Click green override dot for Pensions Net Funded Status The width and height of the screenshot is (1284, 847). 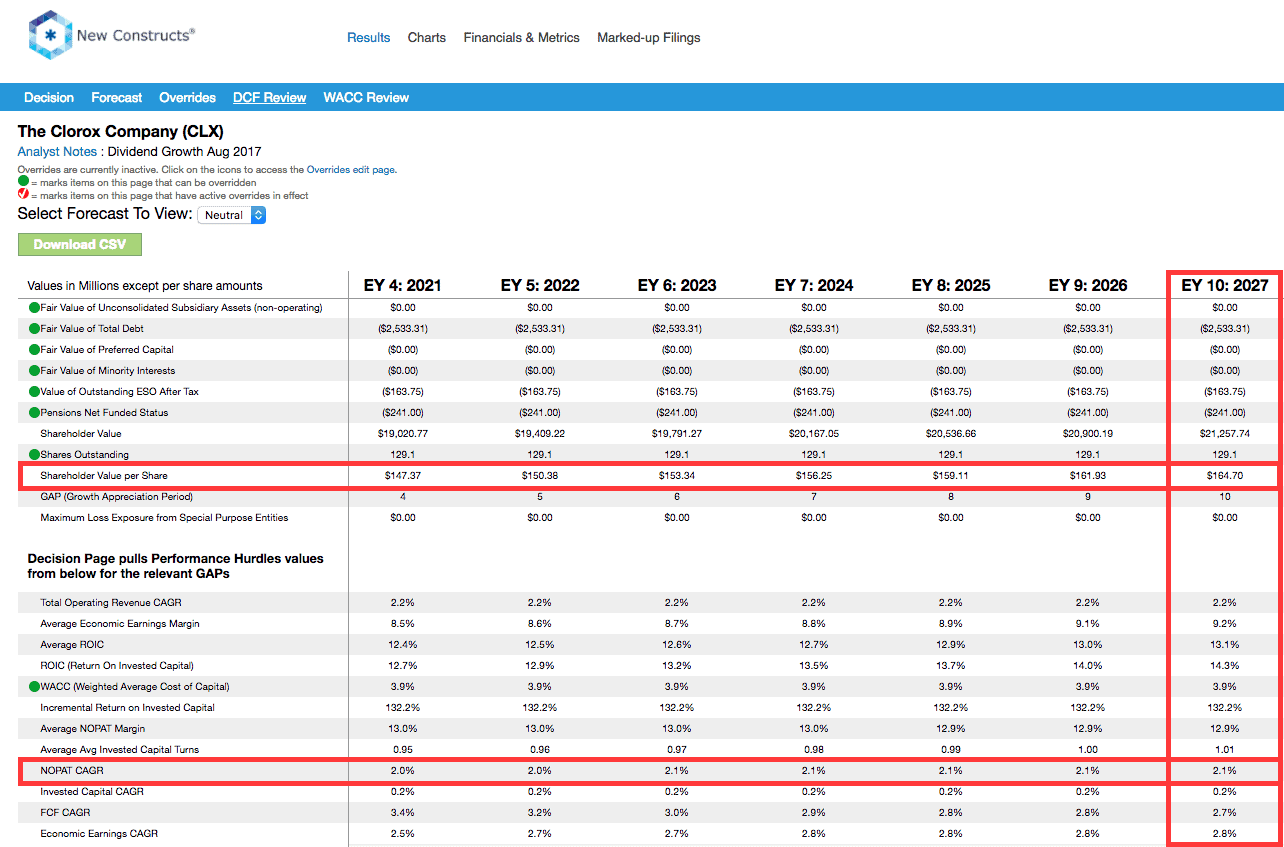click(x=34, y=413)
